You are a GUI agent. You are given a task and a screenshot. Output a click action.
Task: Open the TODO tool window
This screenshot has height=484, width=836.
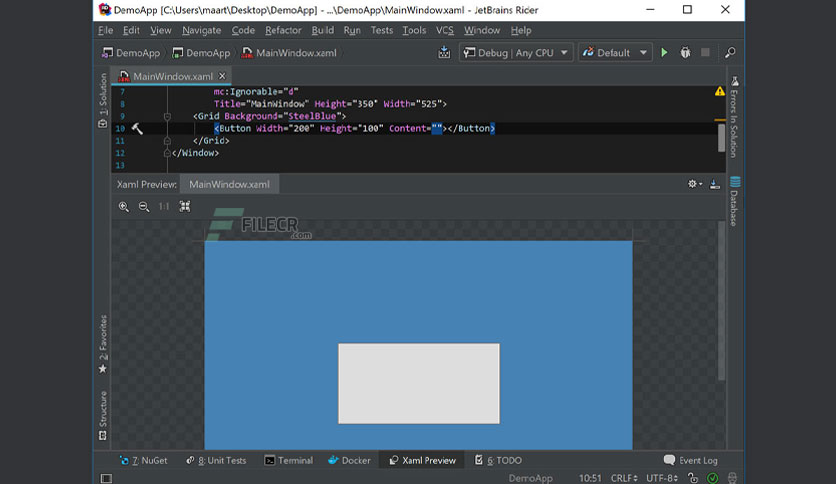coord(498,461)
